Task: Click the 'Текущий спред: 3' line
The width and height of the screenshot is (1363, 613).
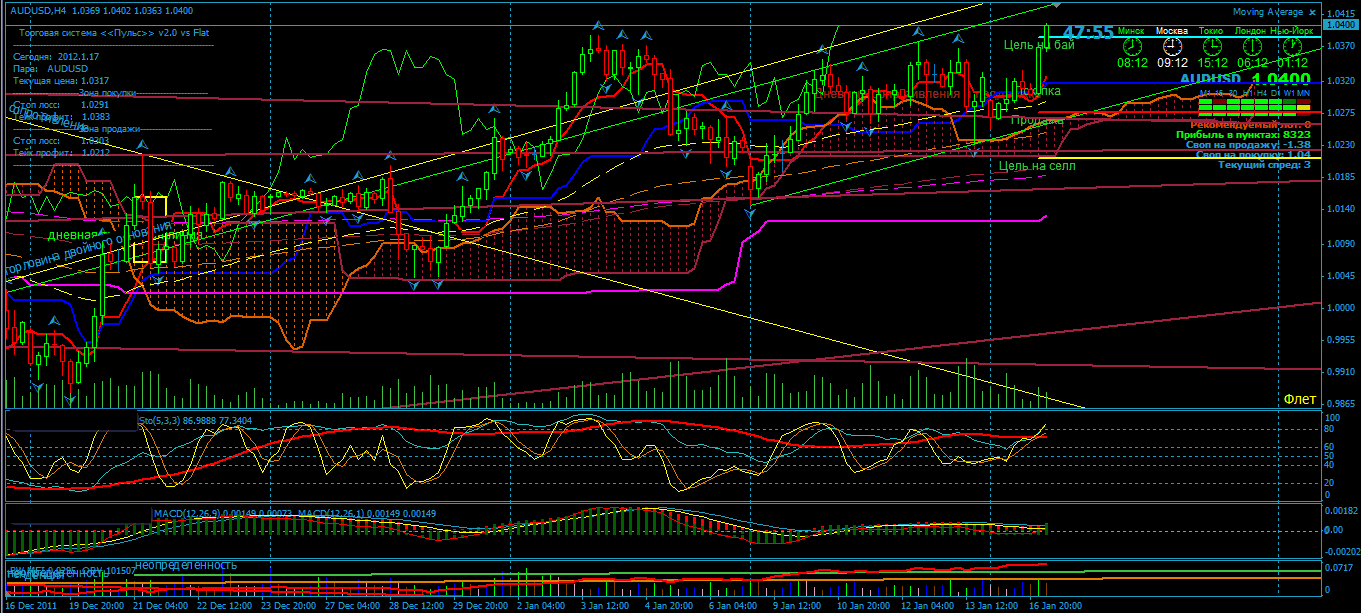Action: [1263, 164]
